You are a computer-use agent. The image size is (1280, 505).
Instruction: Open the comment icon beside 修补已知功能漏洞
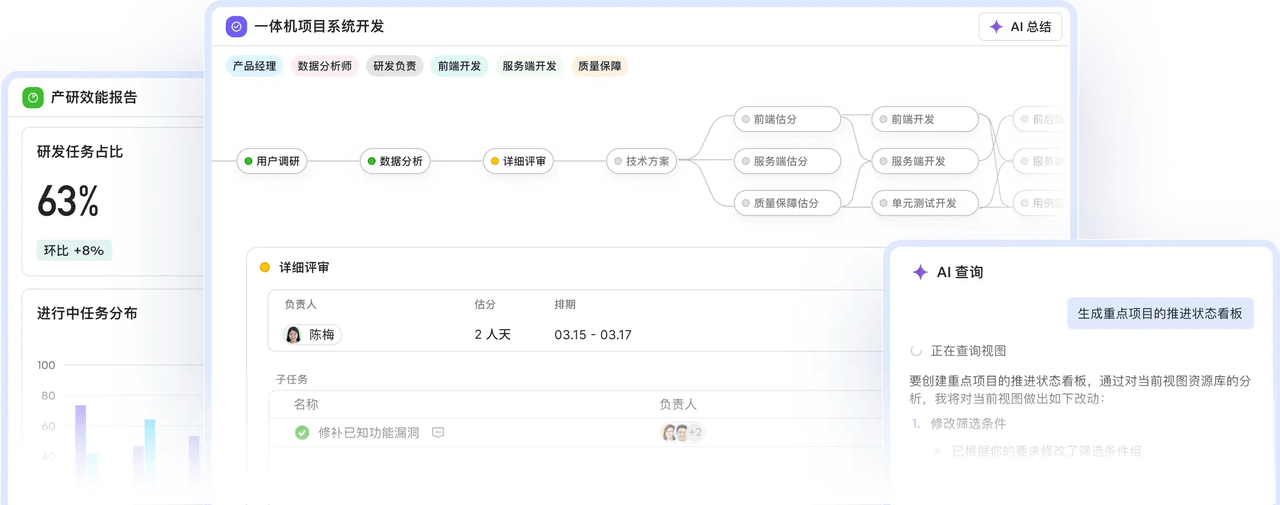coord(438,433)
